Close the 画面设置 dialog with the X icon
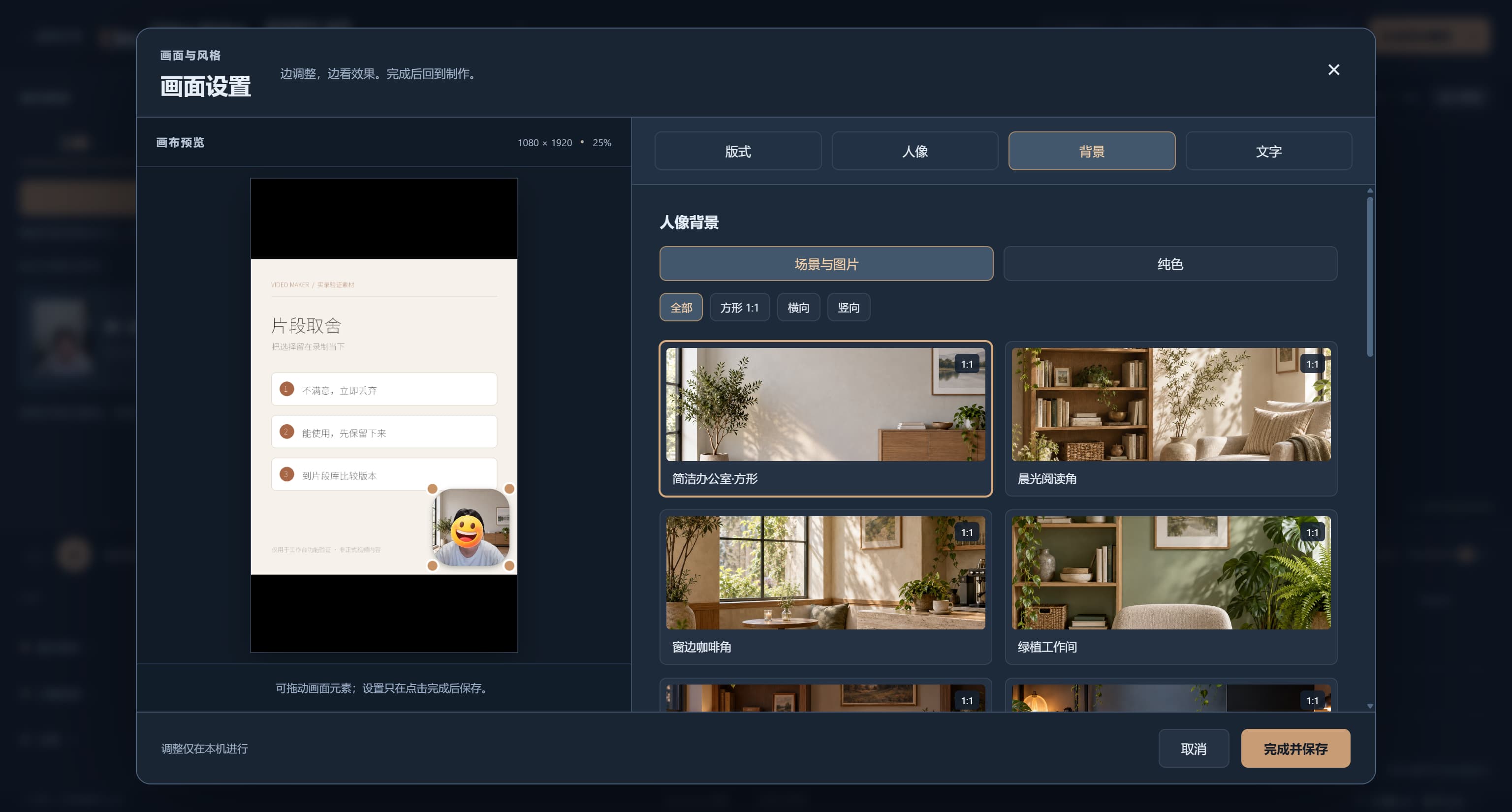 1333,70
